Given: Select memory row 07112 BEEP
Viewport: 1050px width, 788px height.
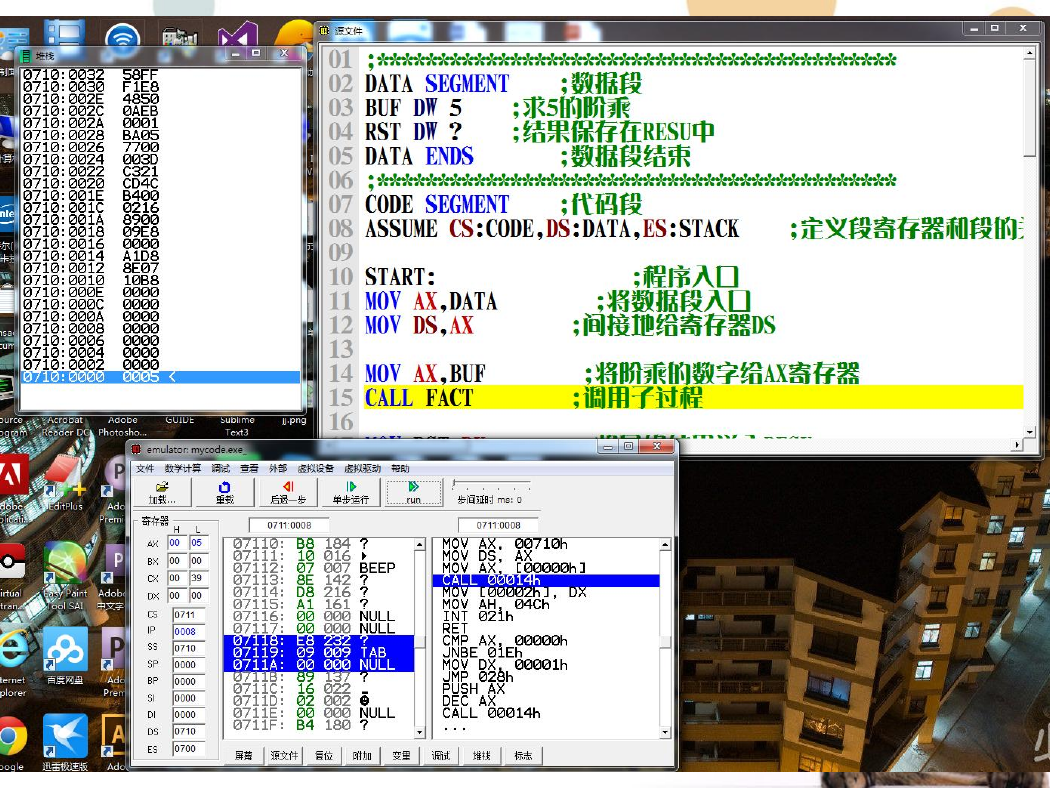Looking at the screenshot, I should 319,568.
